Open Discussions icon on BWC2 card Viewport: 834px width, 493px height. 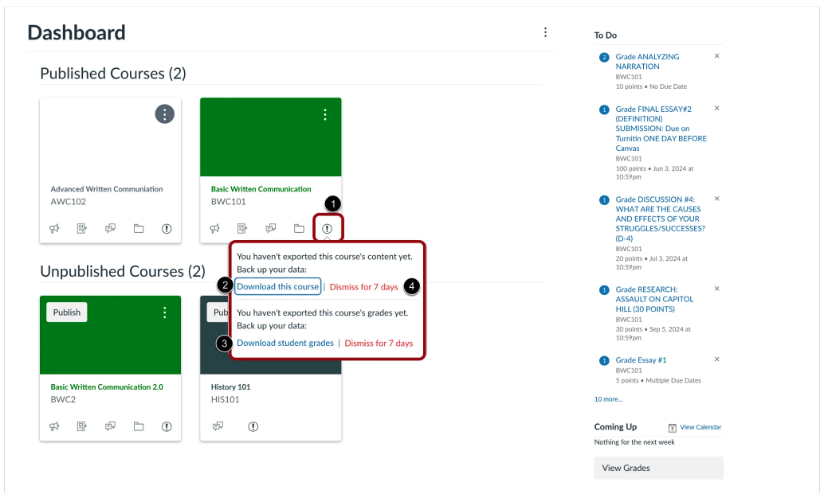pyautogui.click(x=110, y=427)
